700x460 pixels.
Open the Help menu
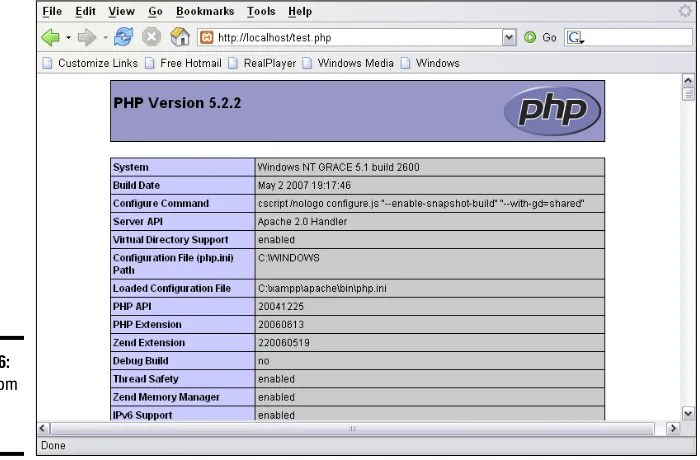click(300, 11)
